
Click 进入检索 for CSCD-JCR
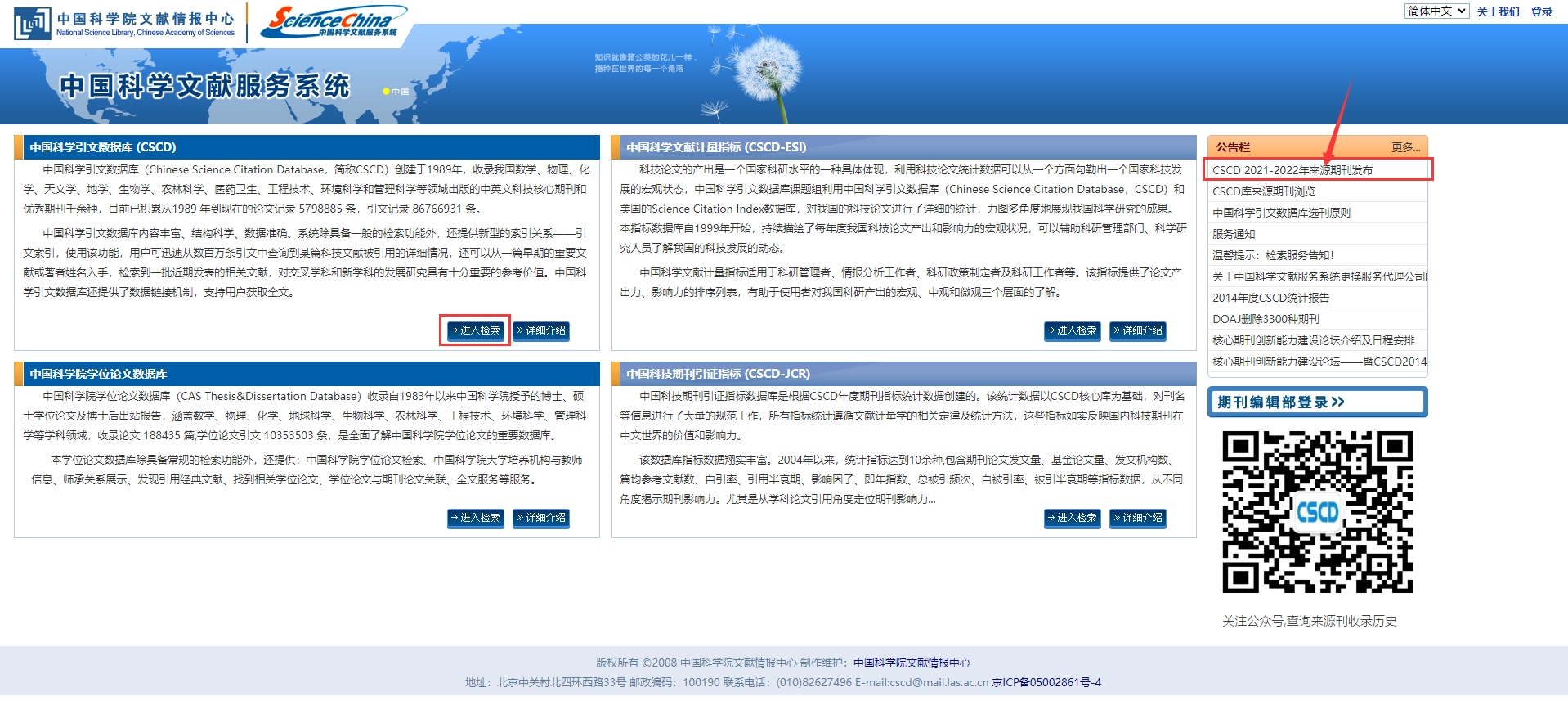[x=1073, y=518]
